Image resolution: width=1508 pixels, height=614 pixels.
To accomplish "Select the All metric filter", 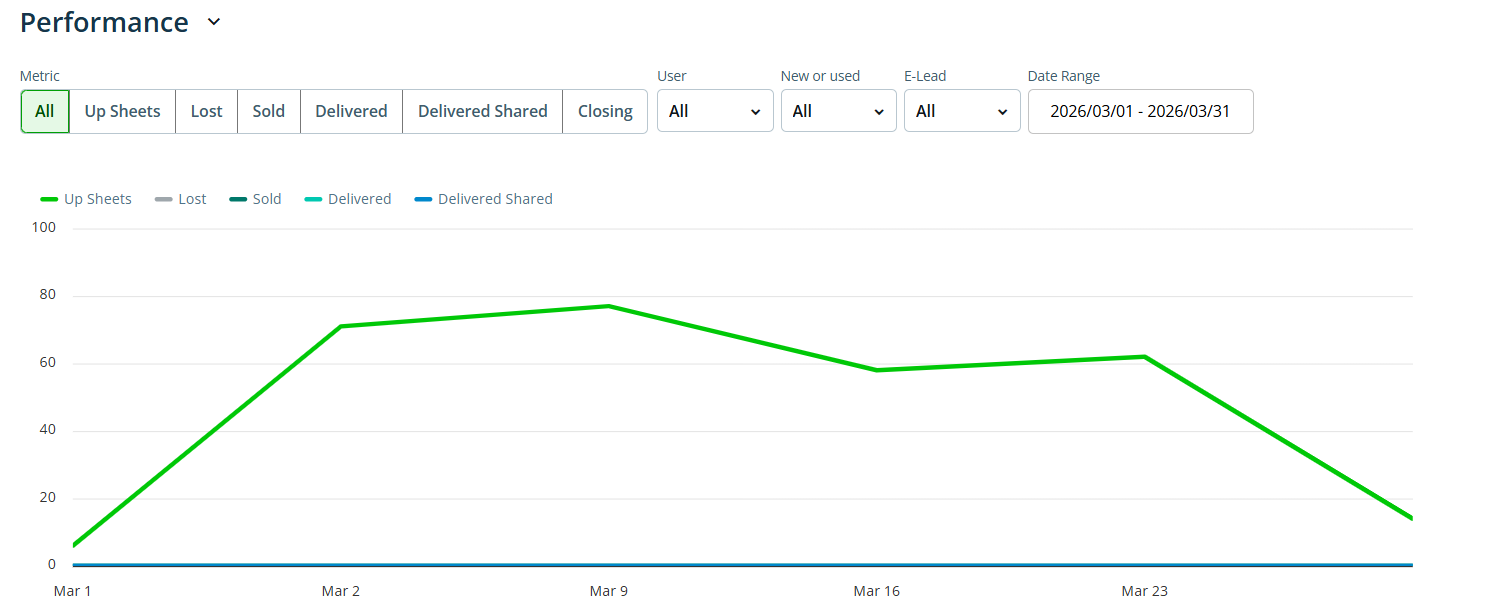I will tap(45, 111).
